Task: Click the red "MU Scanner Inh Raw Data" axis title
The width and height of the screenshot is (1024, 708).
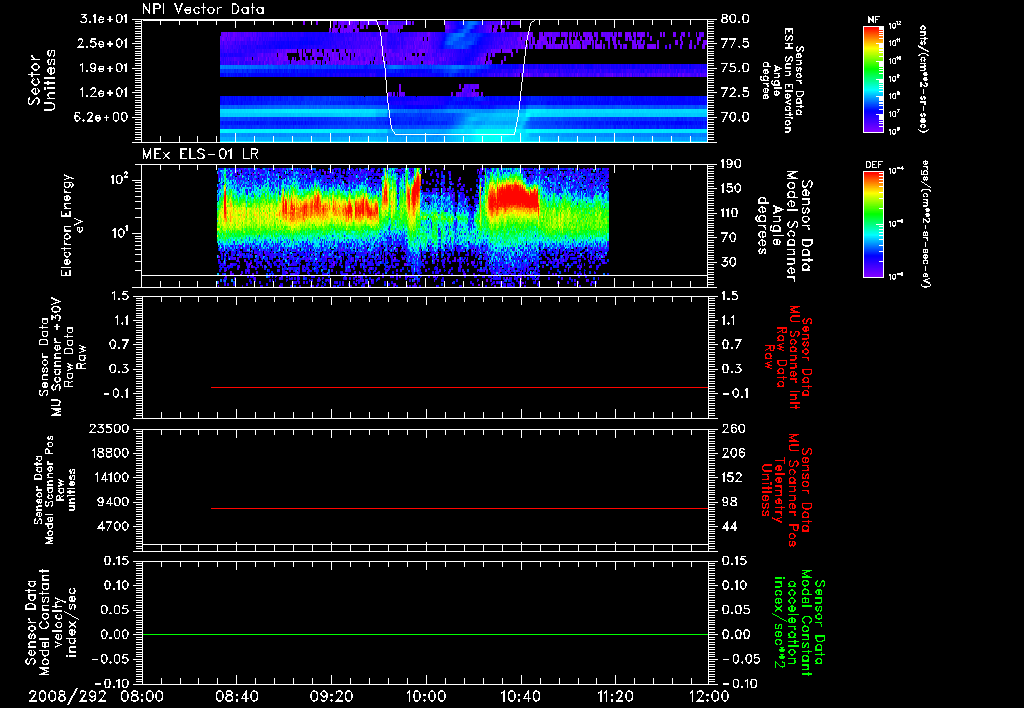Action: (788, 357)
